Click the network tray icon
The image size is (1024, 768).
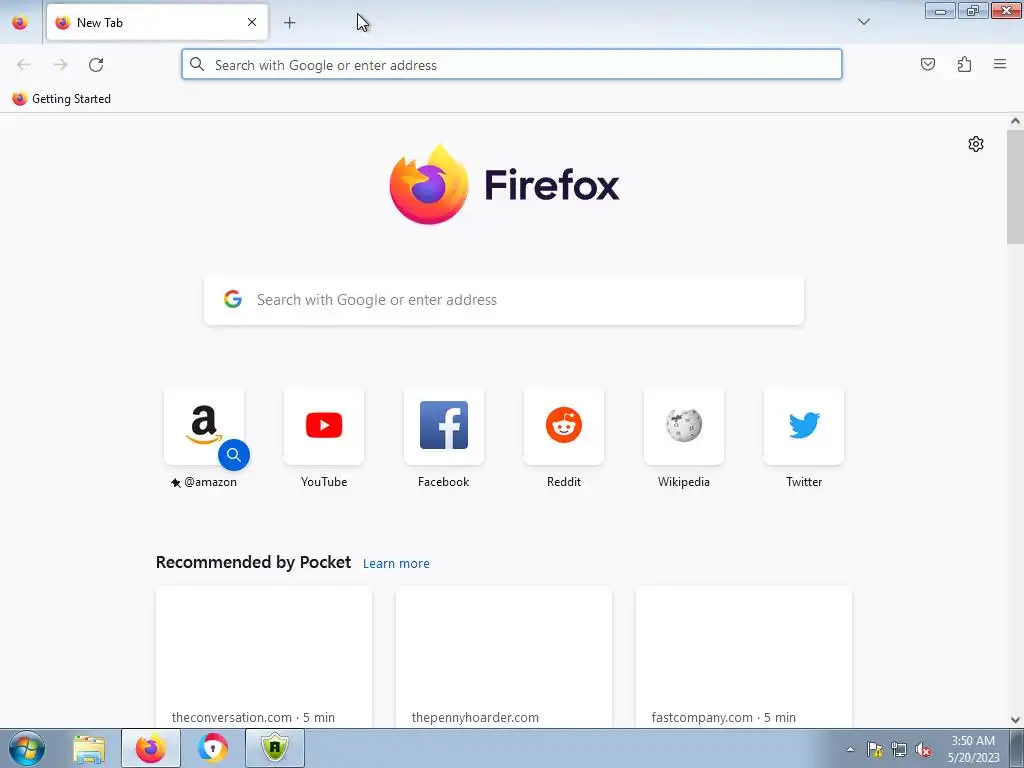[899, 749]
